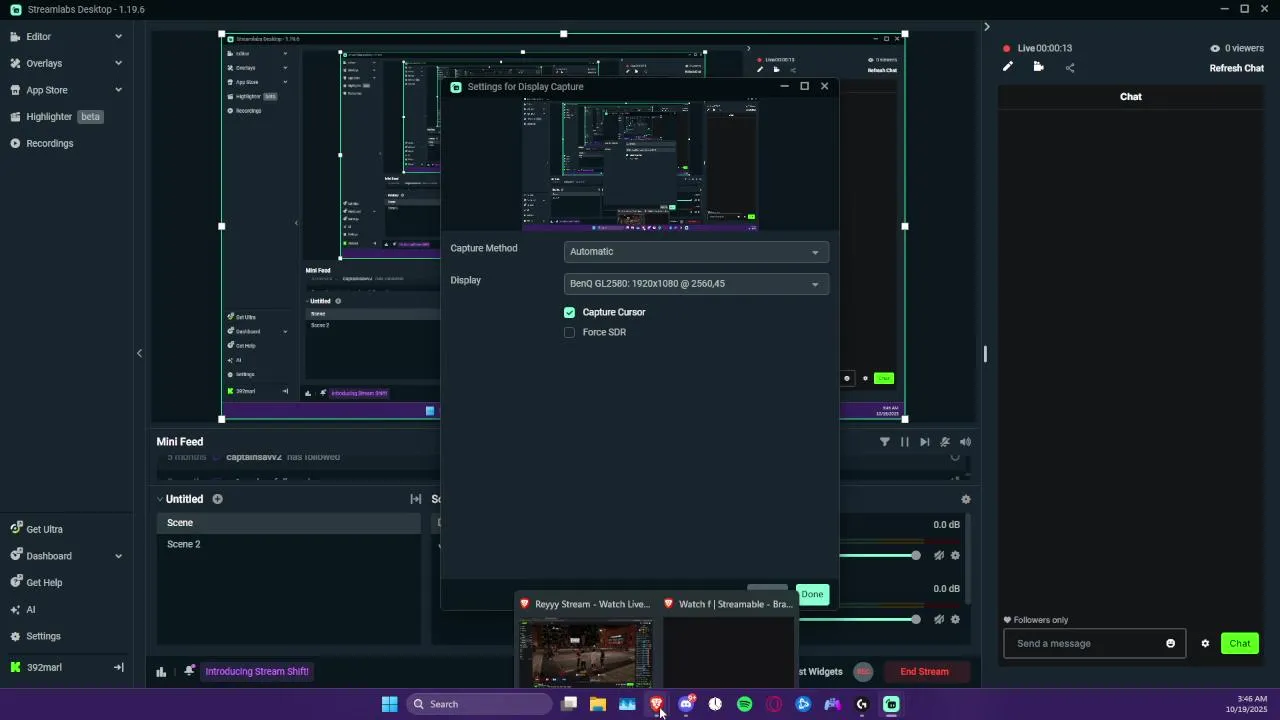Open Dashboard from the sidebar
Viewport: 1280px width, 720px height.
tap(49, 556)
